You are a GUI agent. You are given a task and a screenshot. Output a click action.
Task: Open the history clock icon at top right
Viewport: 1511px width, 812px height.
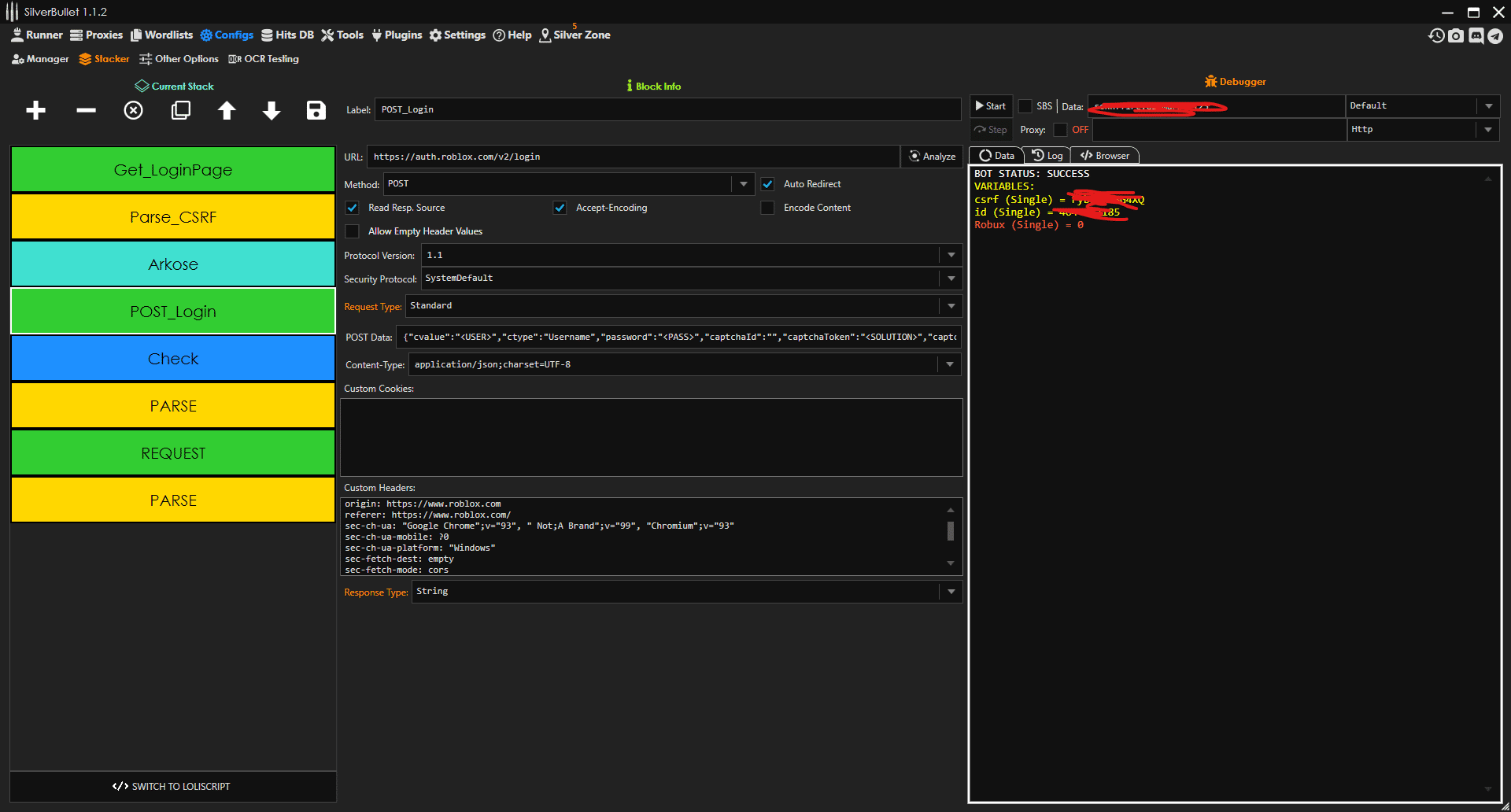[1436, 35]
